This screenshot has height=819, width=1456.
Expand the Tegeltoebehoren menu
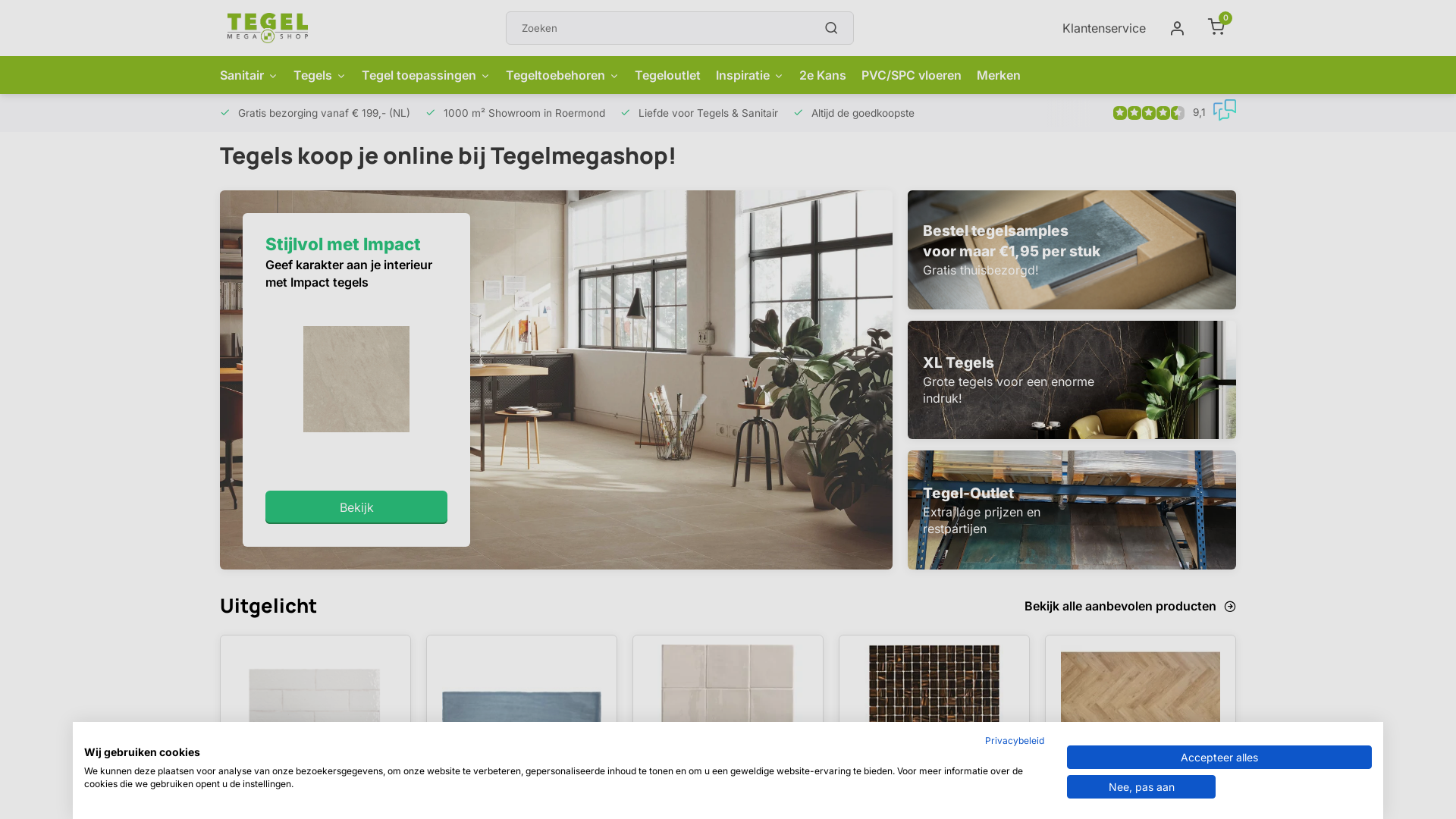(562, 75)
